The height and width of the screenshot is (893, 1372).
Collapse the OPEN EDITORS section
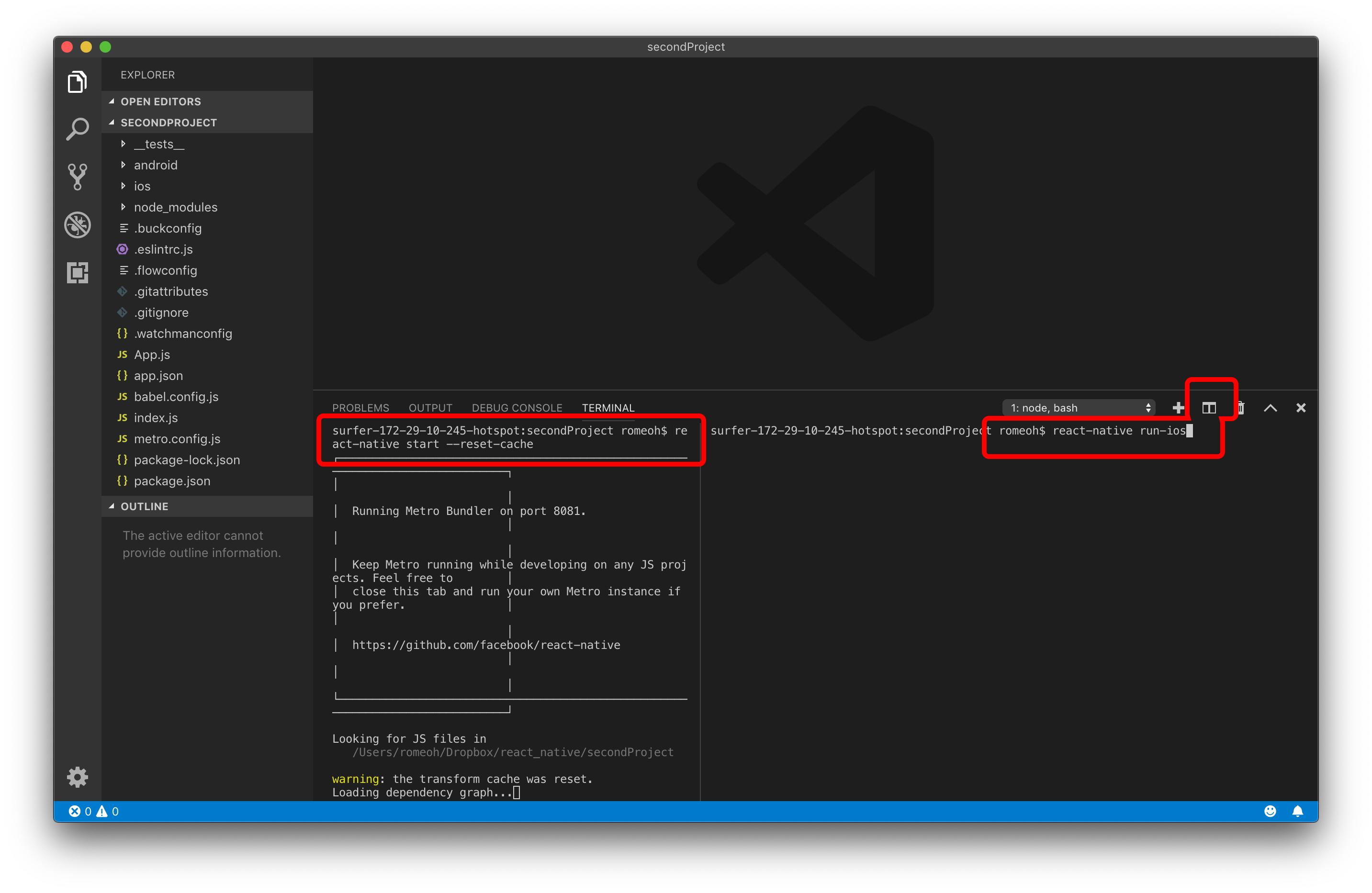click(x=160, y=101)
